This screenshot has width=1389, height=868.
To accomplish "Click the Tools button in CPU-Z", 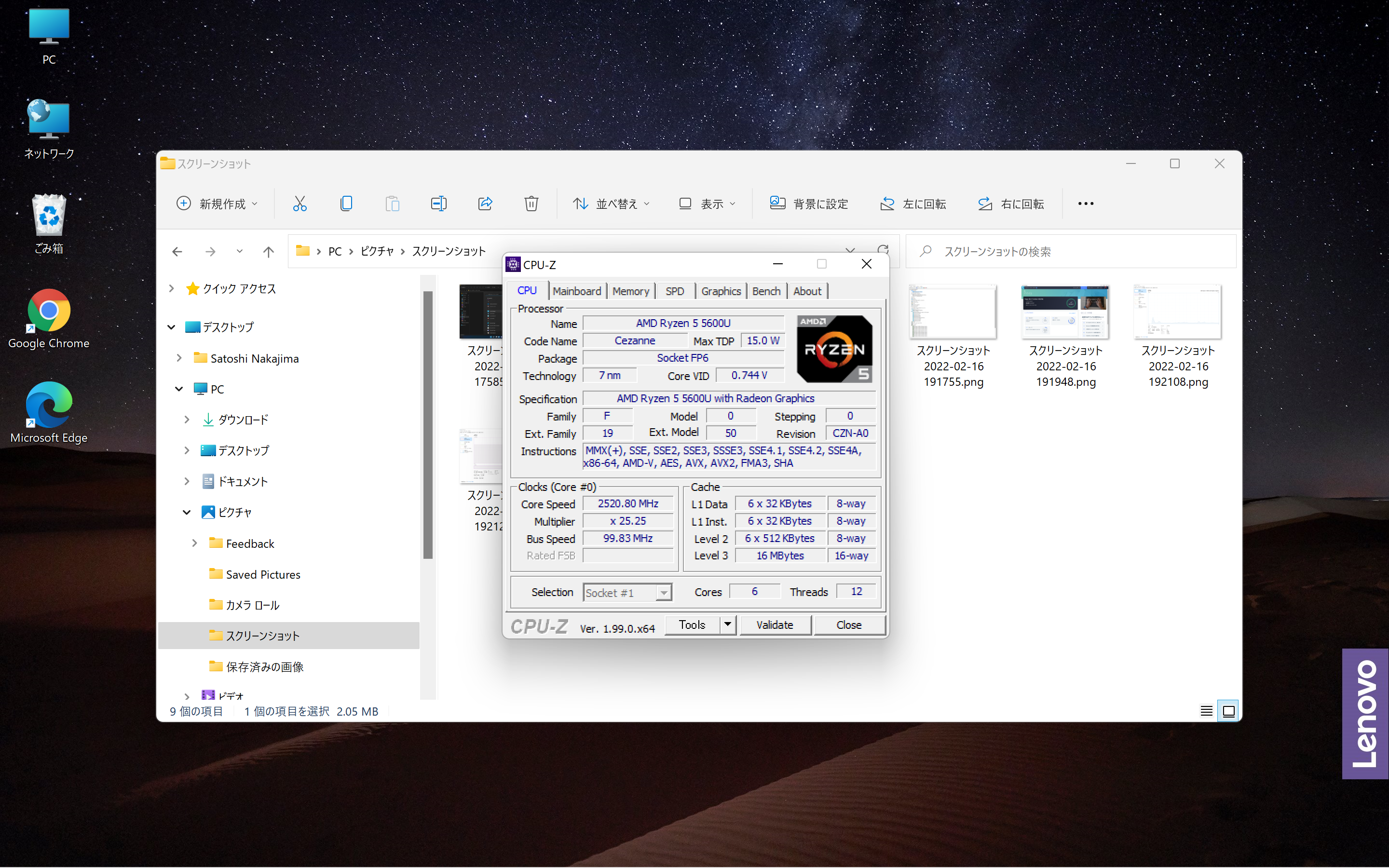I will tap(692, 624).
